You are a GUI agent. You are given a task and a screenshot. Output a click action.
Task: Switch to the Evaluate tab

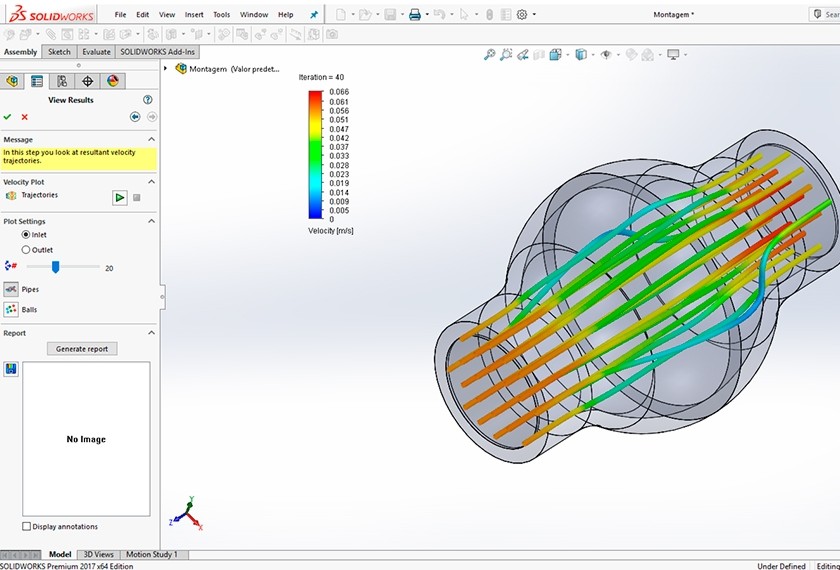(x=96, y=52)
